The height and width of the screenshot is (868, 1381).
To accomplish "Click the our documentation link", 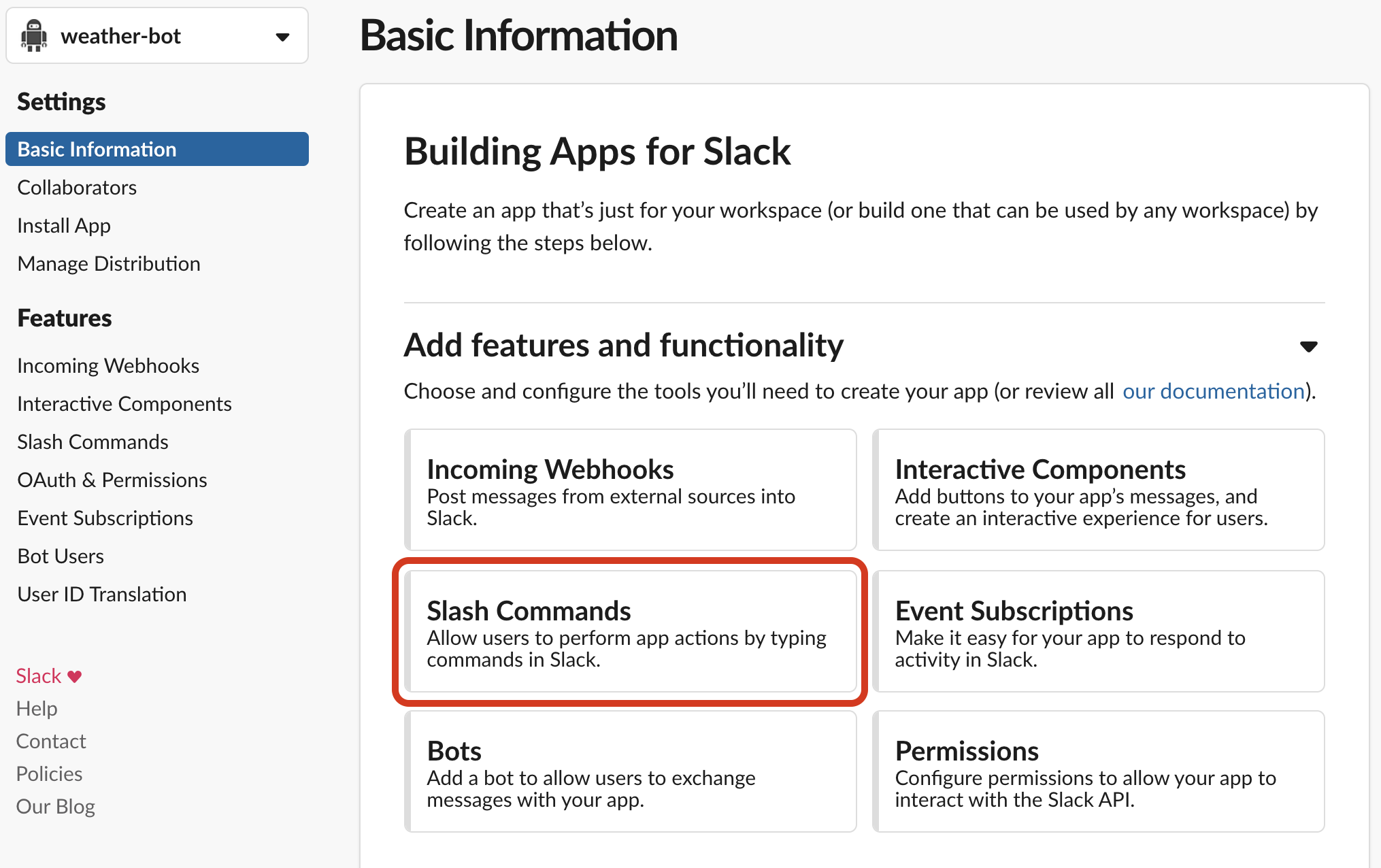I will [x=1213, y=391].
